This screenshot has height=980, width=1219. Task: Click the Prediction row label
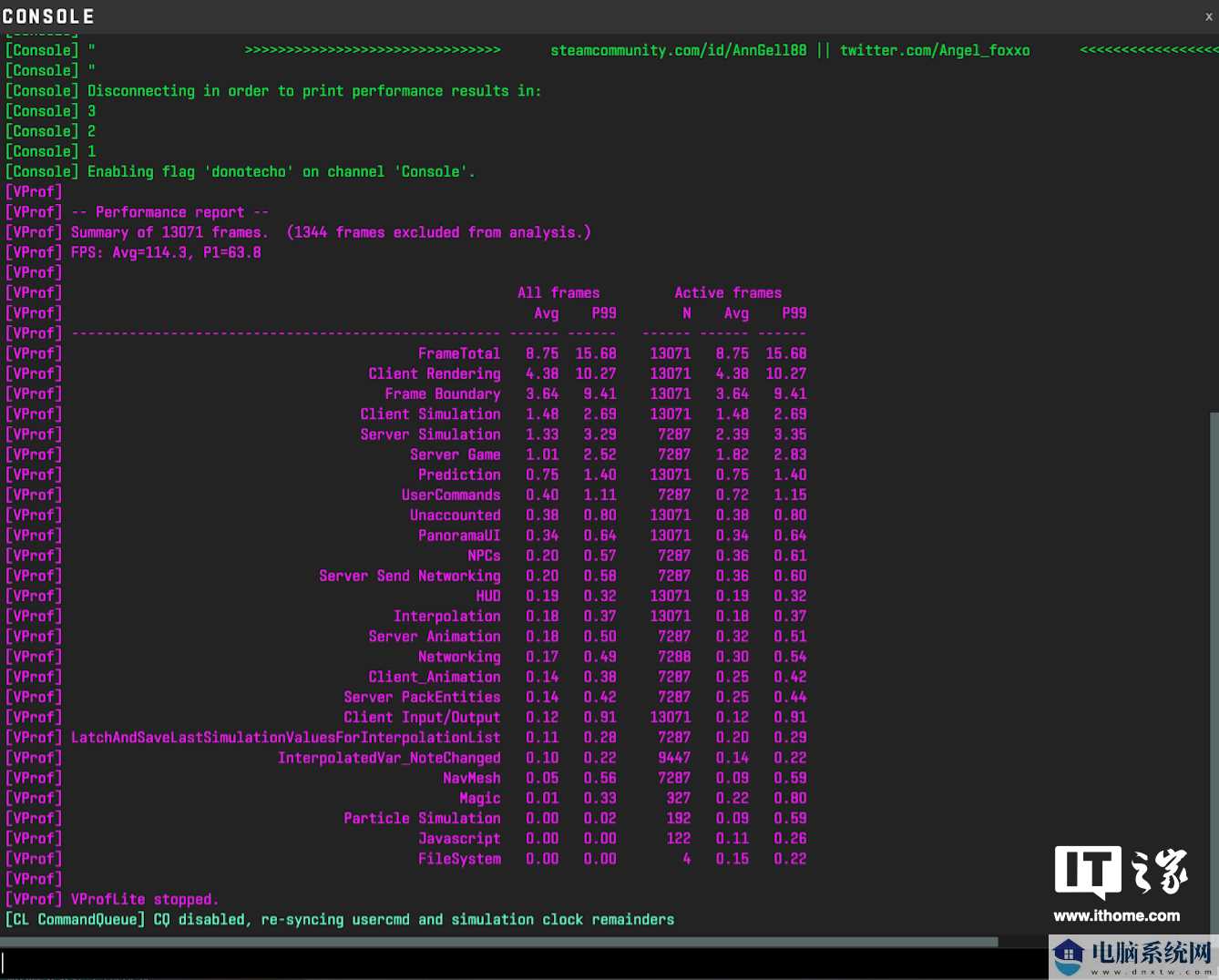[459, 475]
